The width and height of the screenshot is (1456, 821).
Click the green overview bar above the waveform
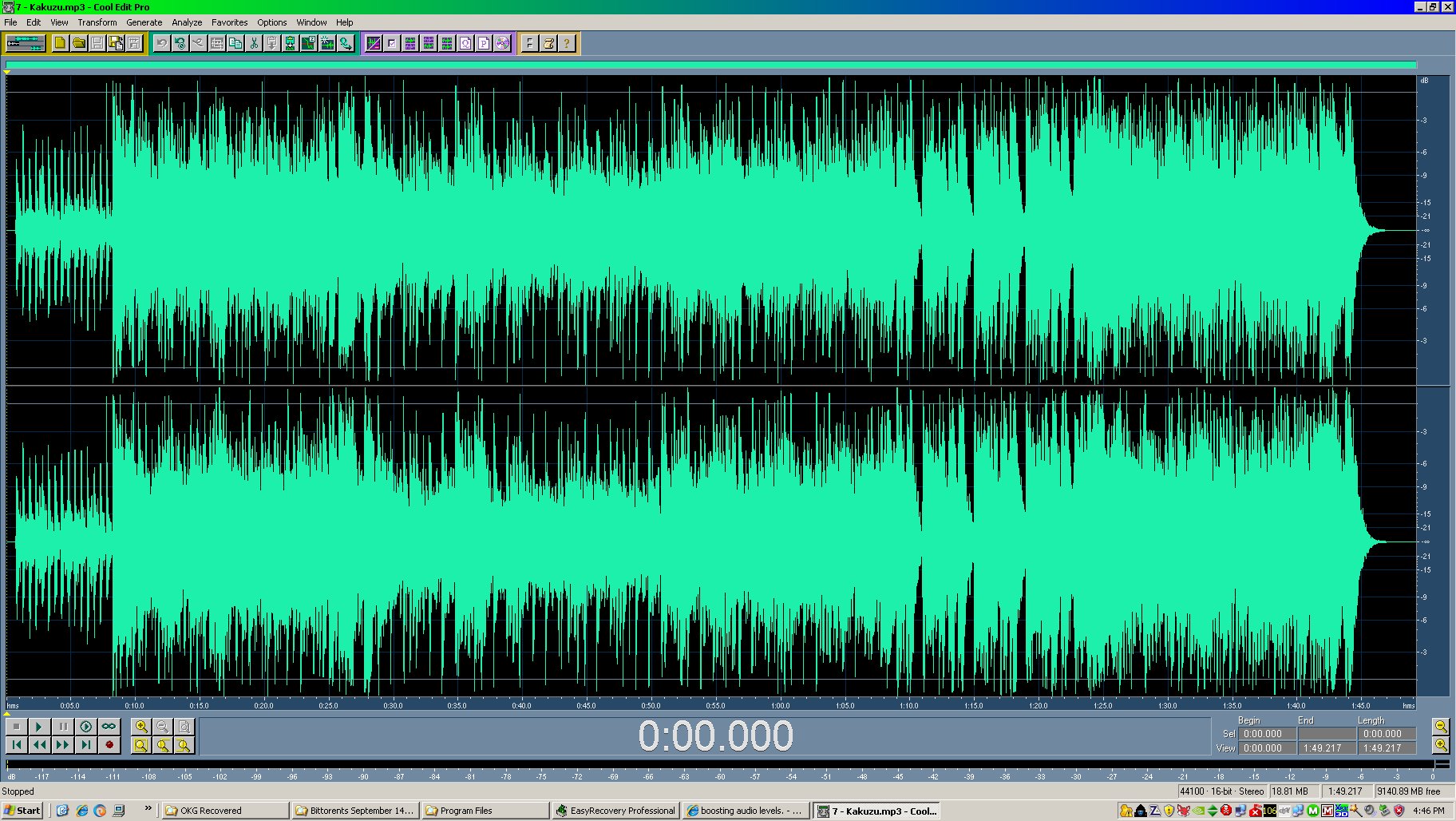(x=711, y=65)
